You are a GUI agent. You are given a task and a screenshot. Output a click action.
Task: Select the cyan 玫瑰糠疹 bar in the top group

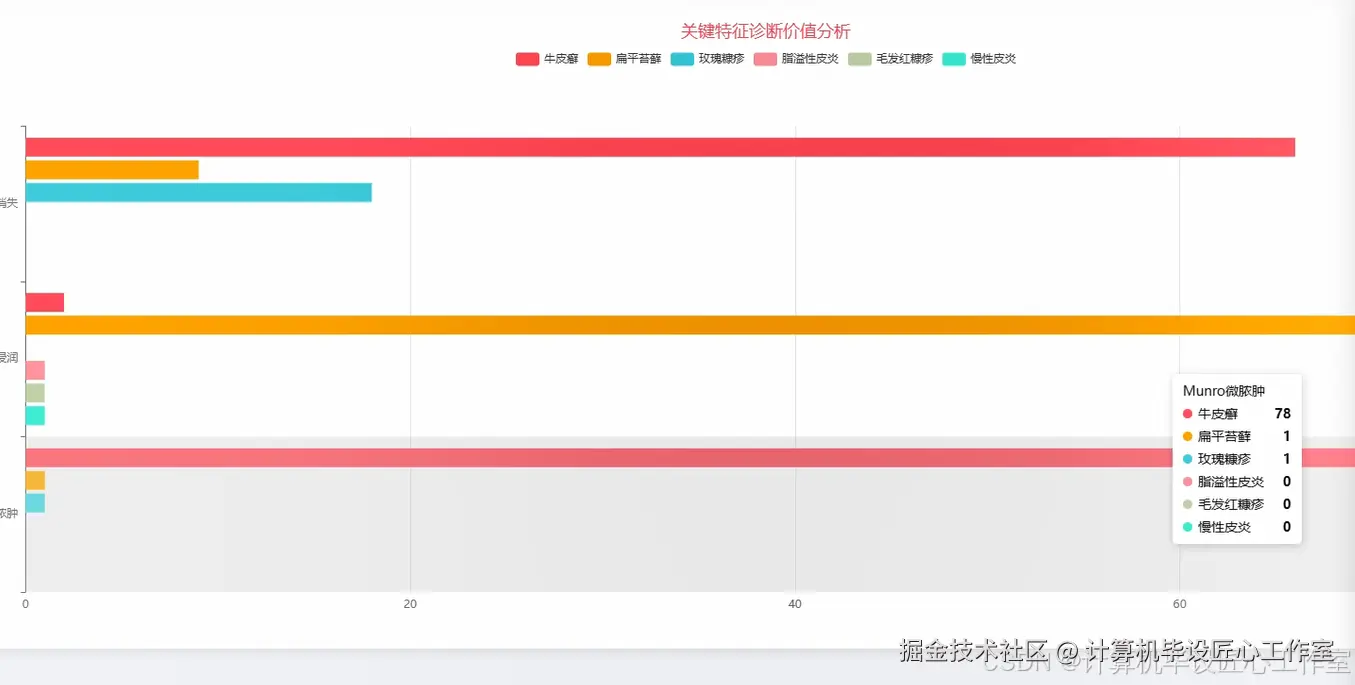pyautogui.click(x=199, y=192)
